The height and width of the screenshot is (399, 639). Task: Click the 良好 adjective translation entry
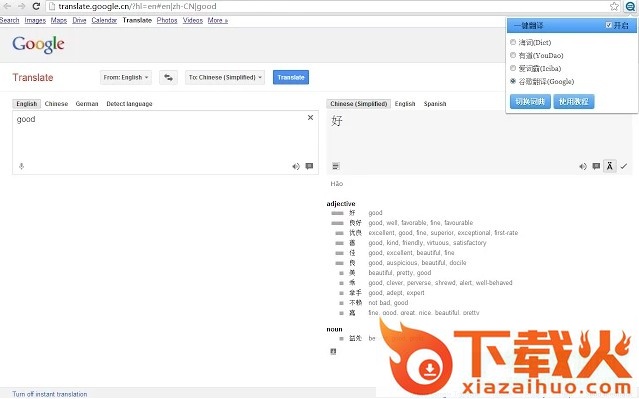(x=355, y=223)
